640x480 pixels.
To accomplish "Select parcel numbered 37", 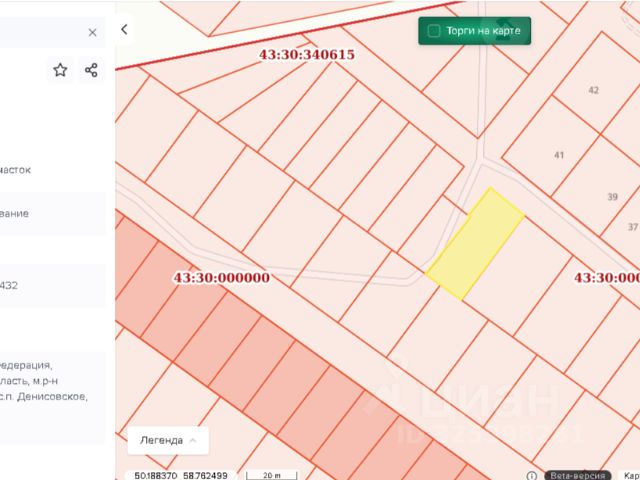I will coord(633,227).
